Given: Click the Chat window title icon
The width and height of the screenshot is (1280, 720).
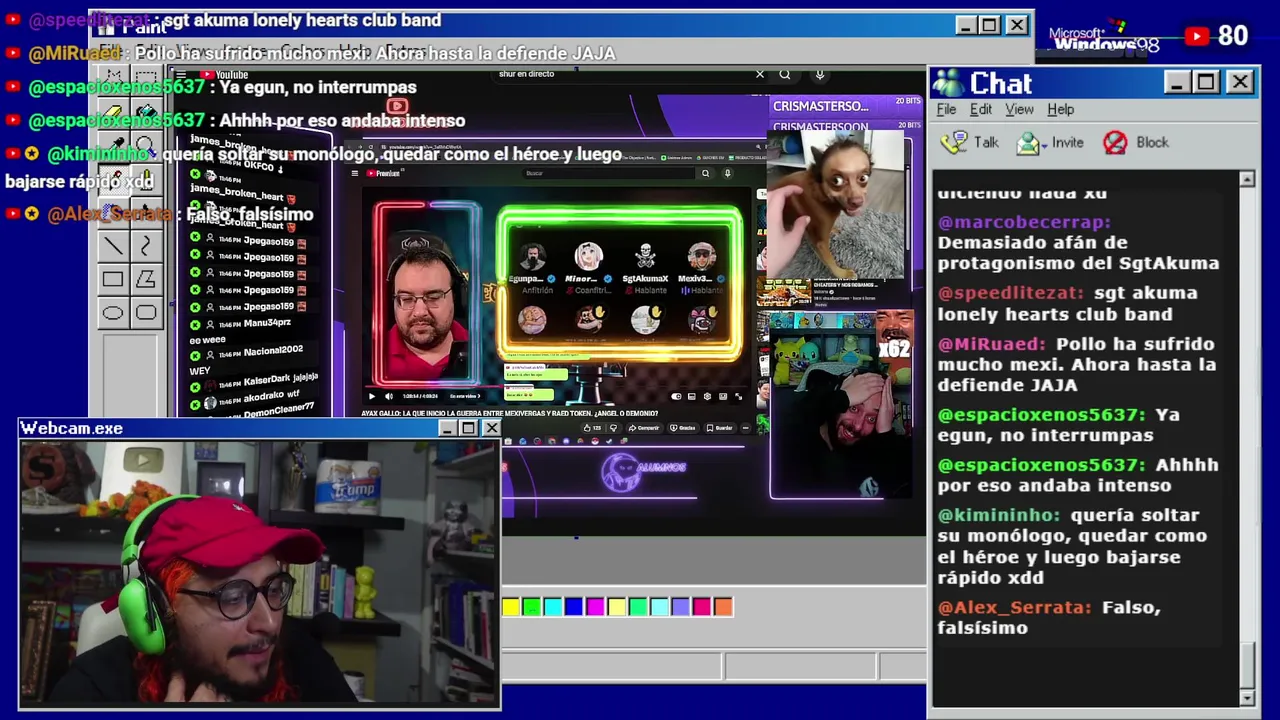Looking at the screenshot, I should point(947,83).
